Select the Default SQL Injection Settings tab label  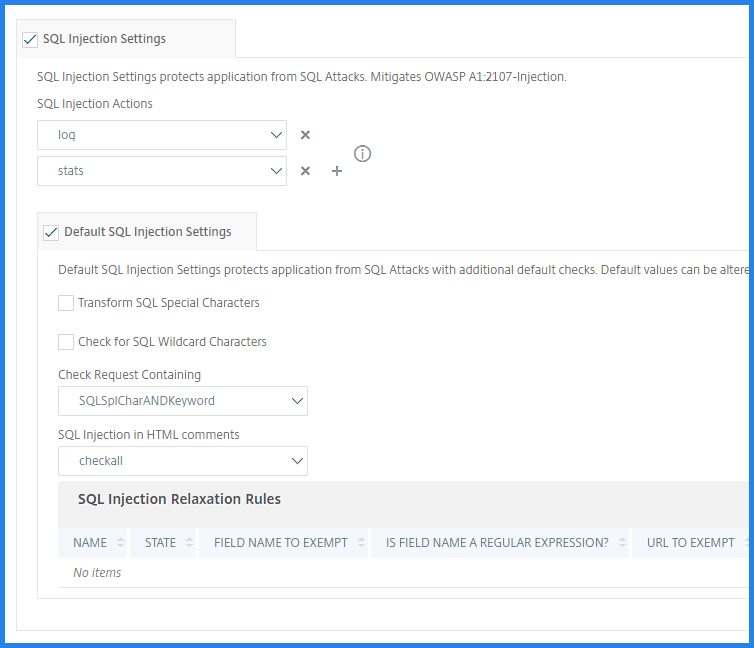pos(147,232)
